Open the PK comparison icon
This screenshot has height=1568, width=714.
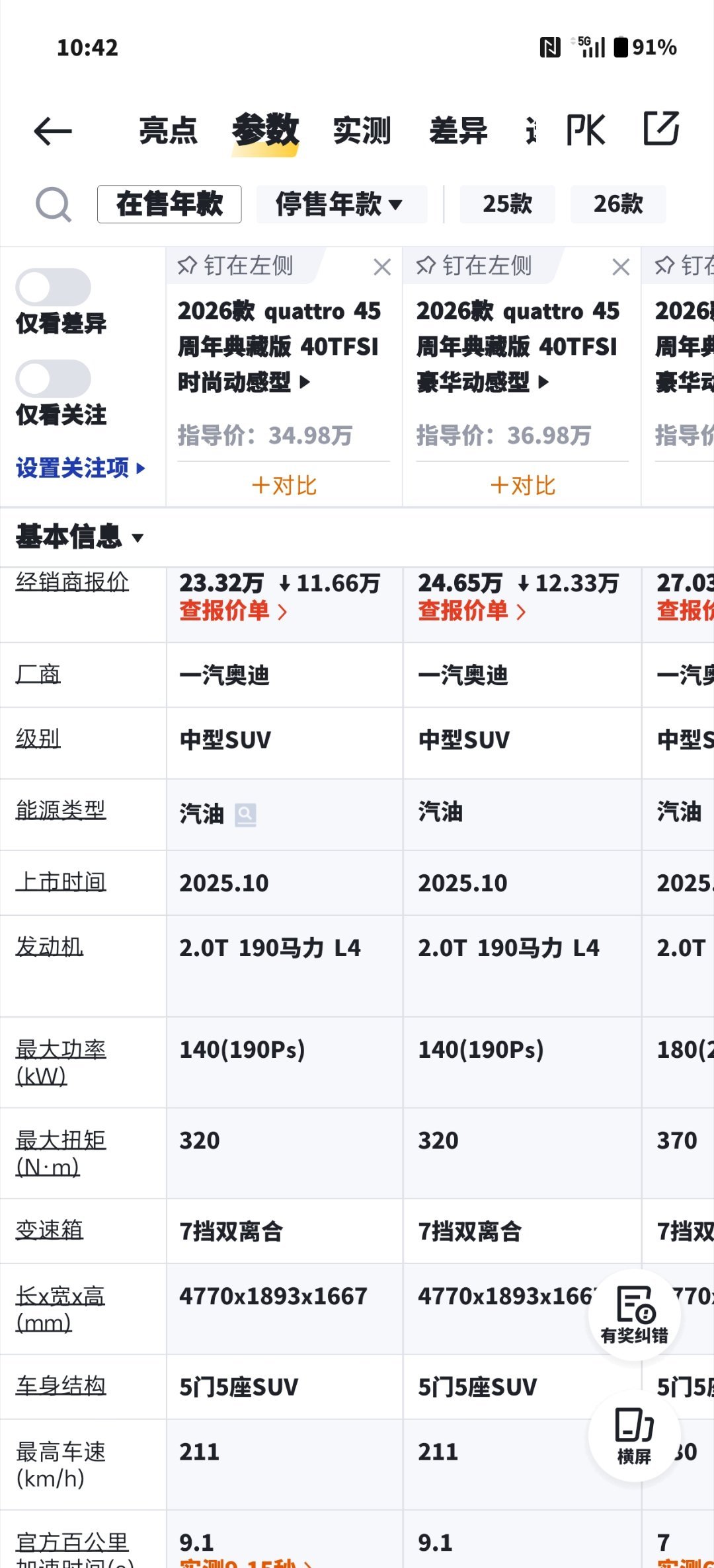pyautogui.click(x=586, y=130)
